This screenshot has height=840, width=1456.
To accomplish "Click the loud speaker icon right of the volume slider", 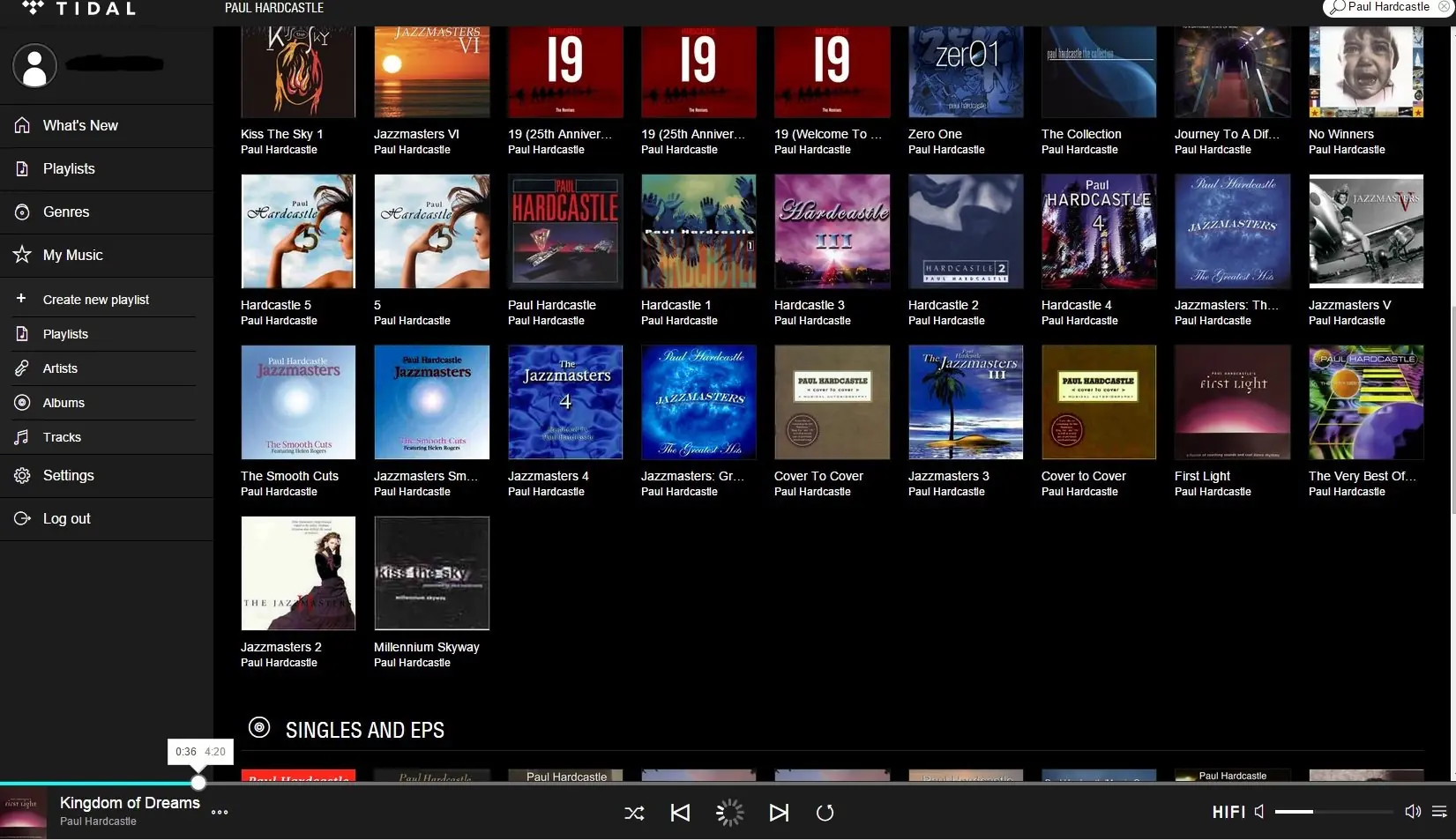I will coord(1413,812).
